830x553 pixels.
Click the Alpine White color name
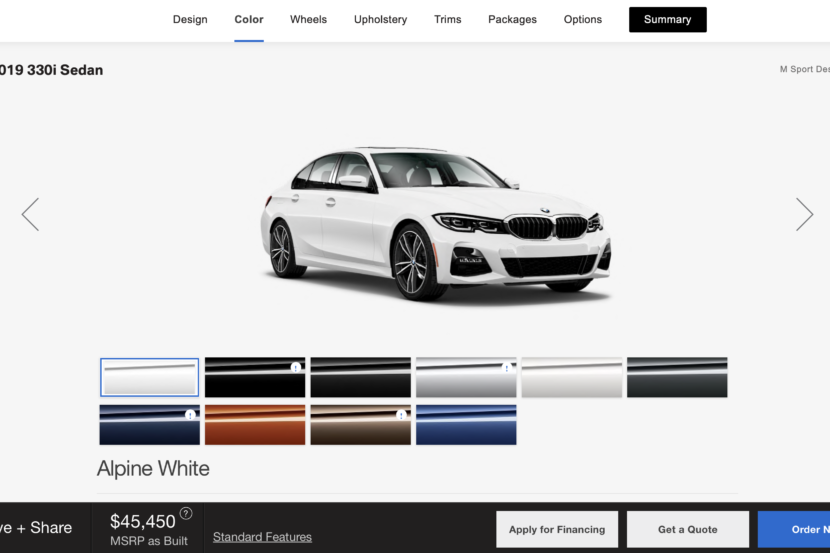(153, 468)
